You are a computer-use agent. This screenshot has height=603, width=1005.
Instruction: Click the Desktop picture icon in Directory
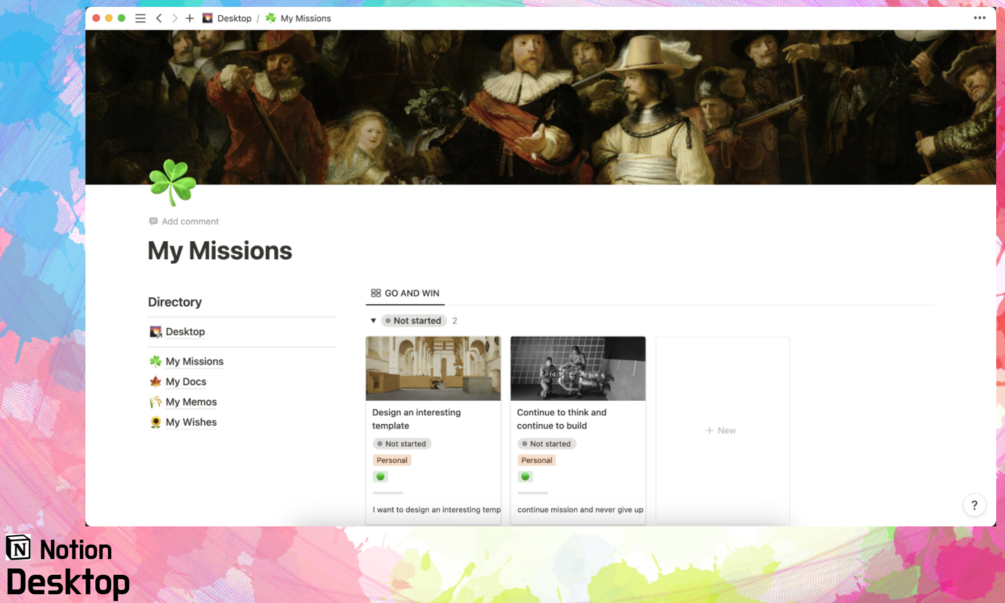[x=155, y=331]
